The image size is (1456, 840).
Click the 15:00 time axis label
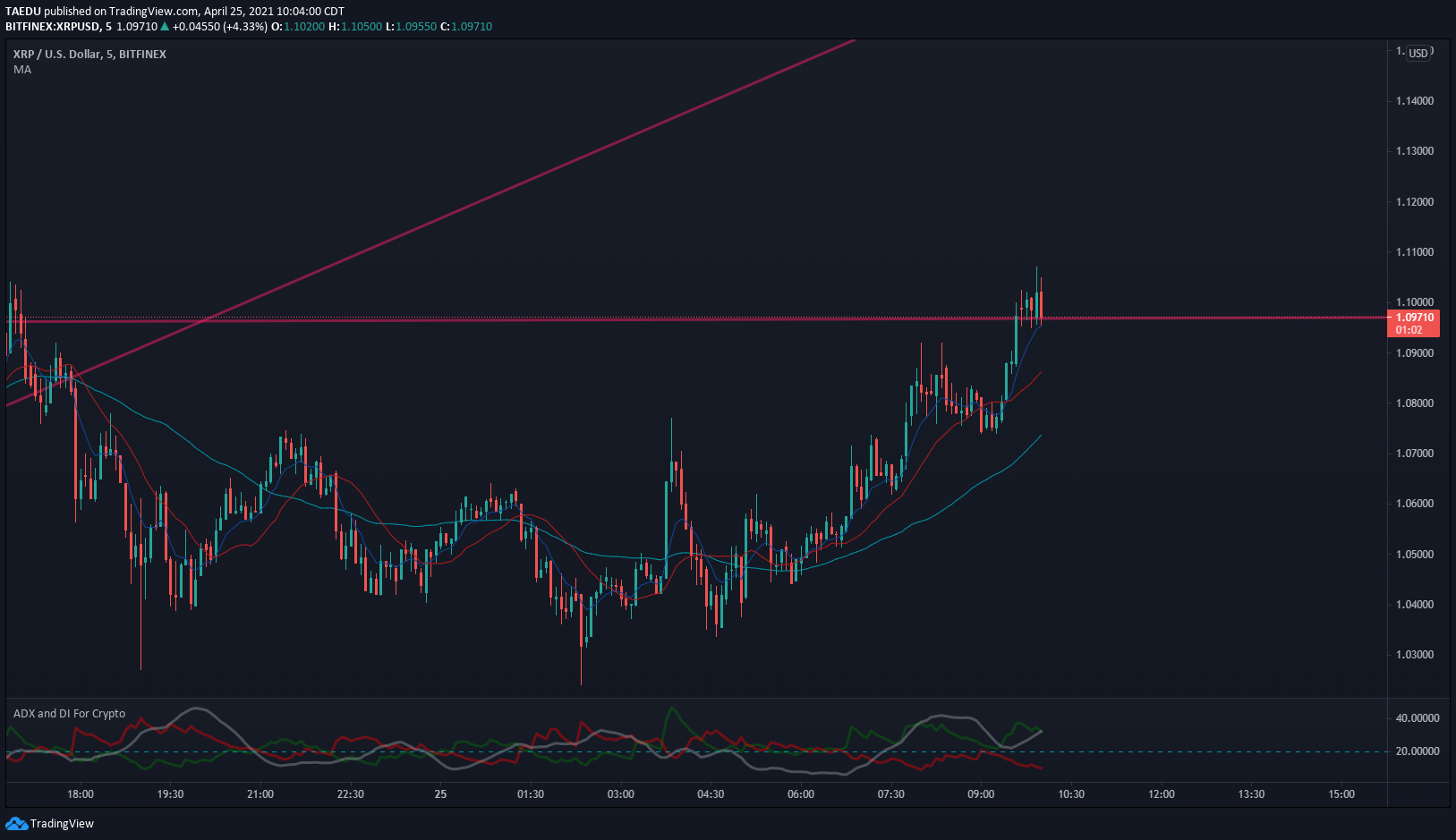tap(1341, 794)
